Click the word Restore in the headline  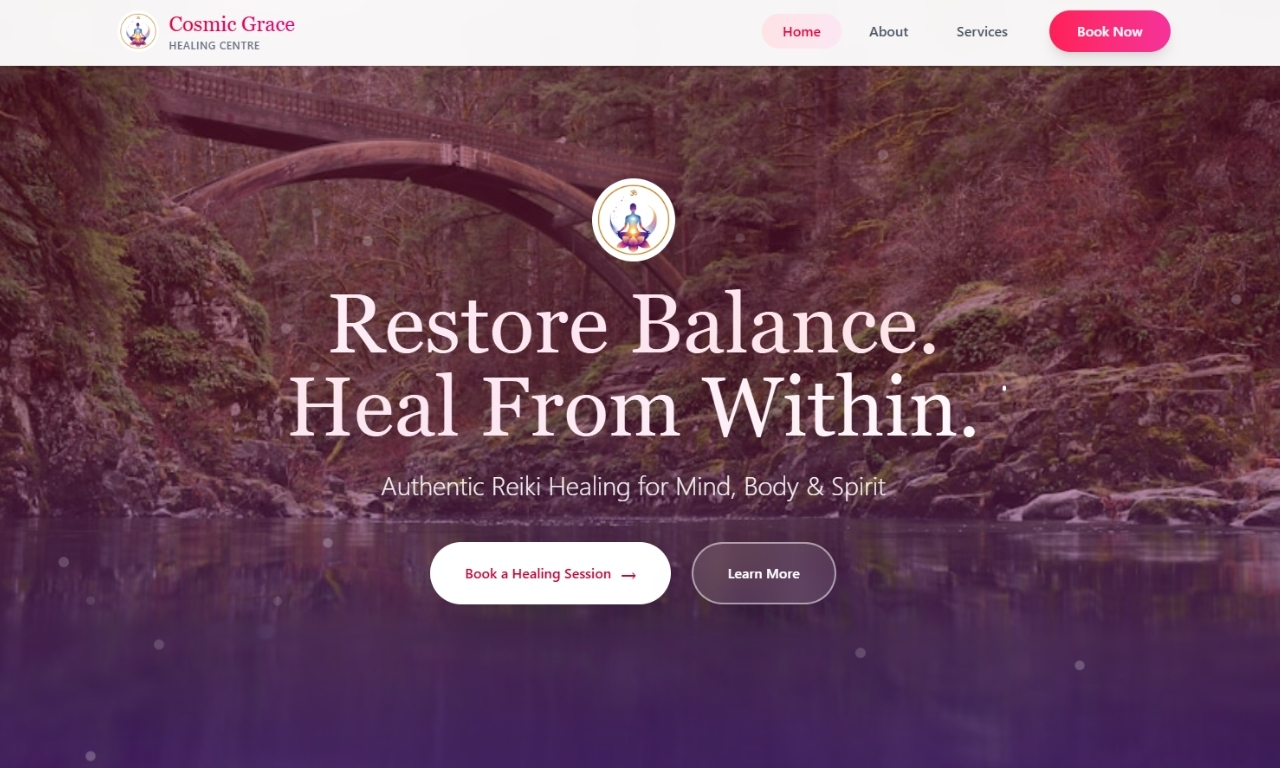(468, 323)
